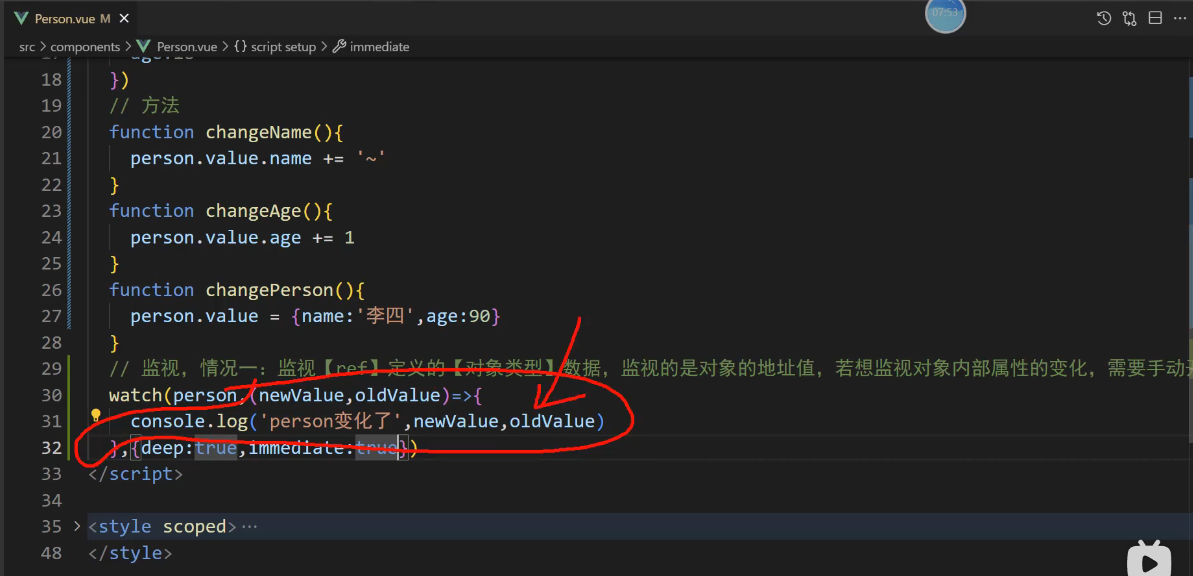
Task: Open changes compare icon in editor toolbar
Action: coord(1129,18)
